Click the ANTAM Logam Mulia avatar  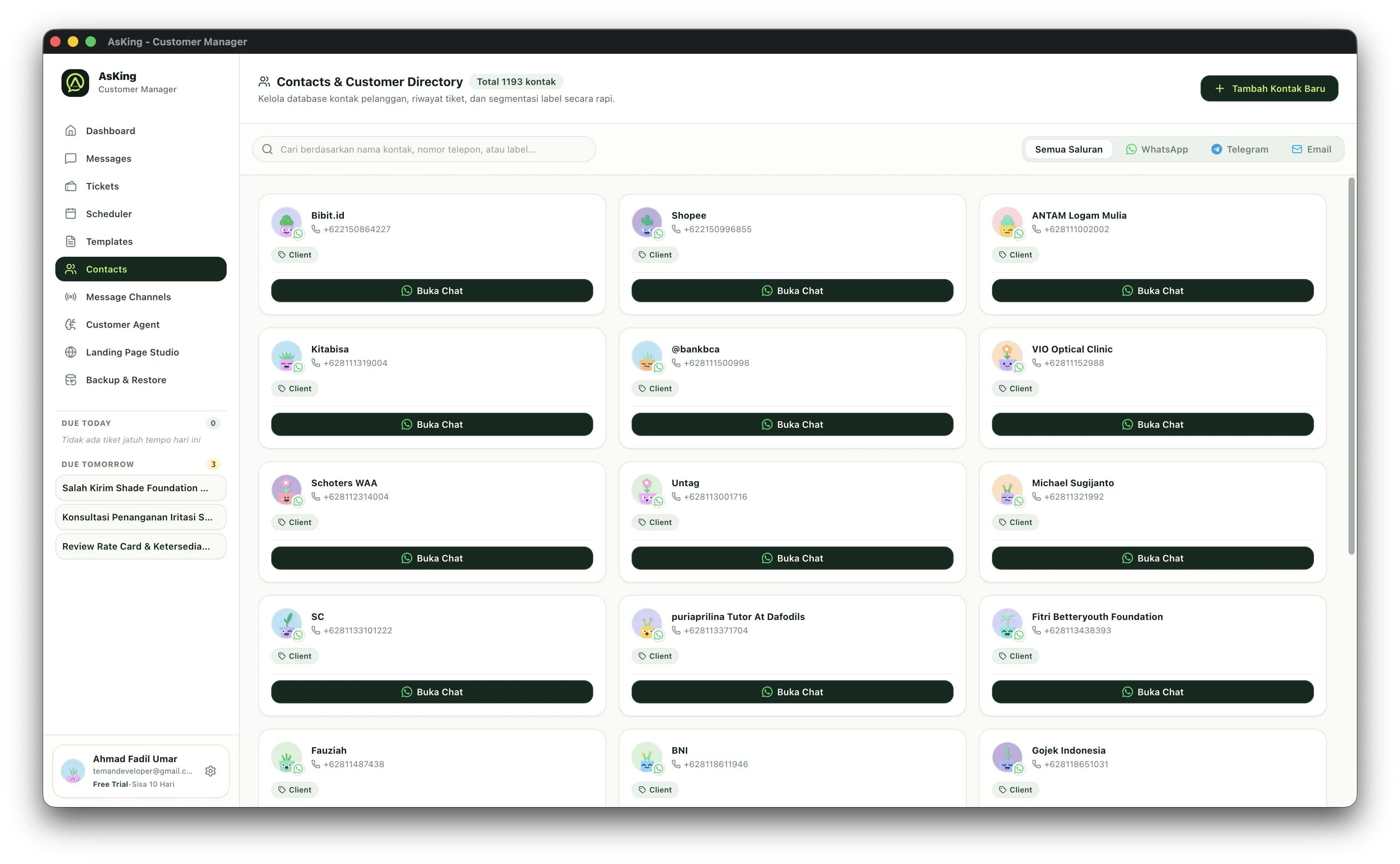click(x=1008, y=222)
